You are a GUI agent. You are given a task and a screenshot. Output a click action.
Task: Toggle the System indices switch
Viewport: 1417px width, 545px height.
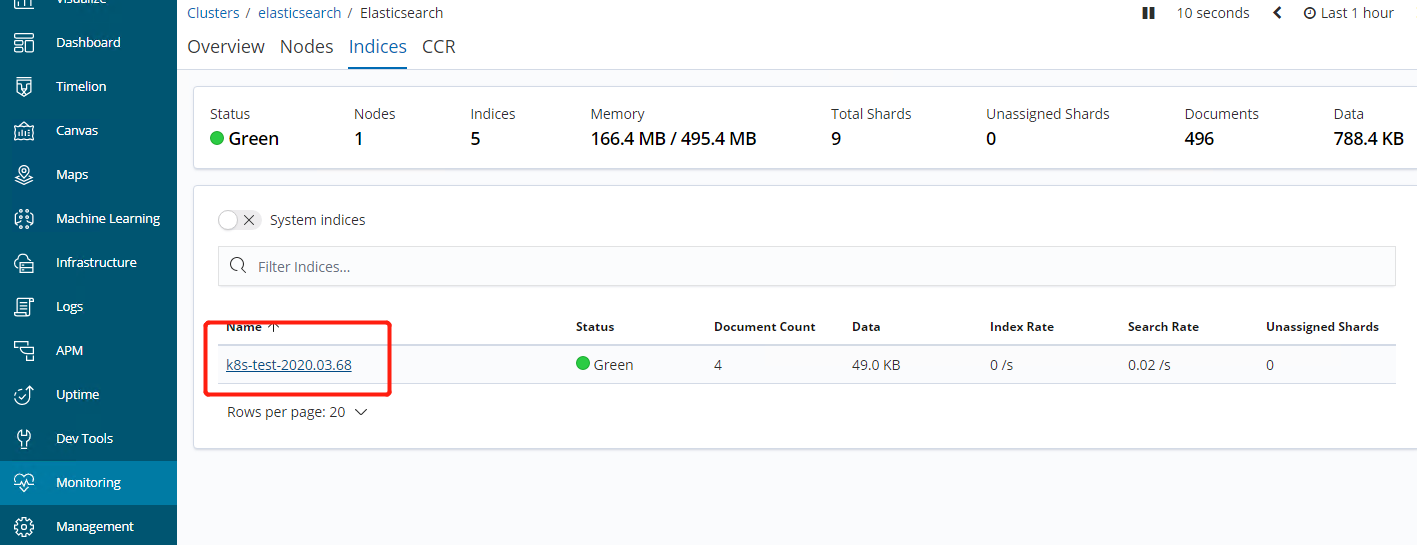pos(239,220)
